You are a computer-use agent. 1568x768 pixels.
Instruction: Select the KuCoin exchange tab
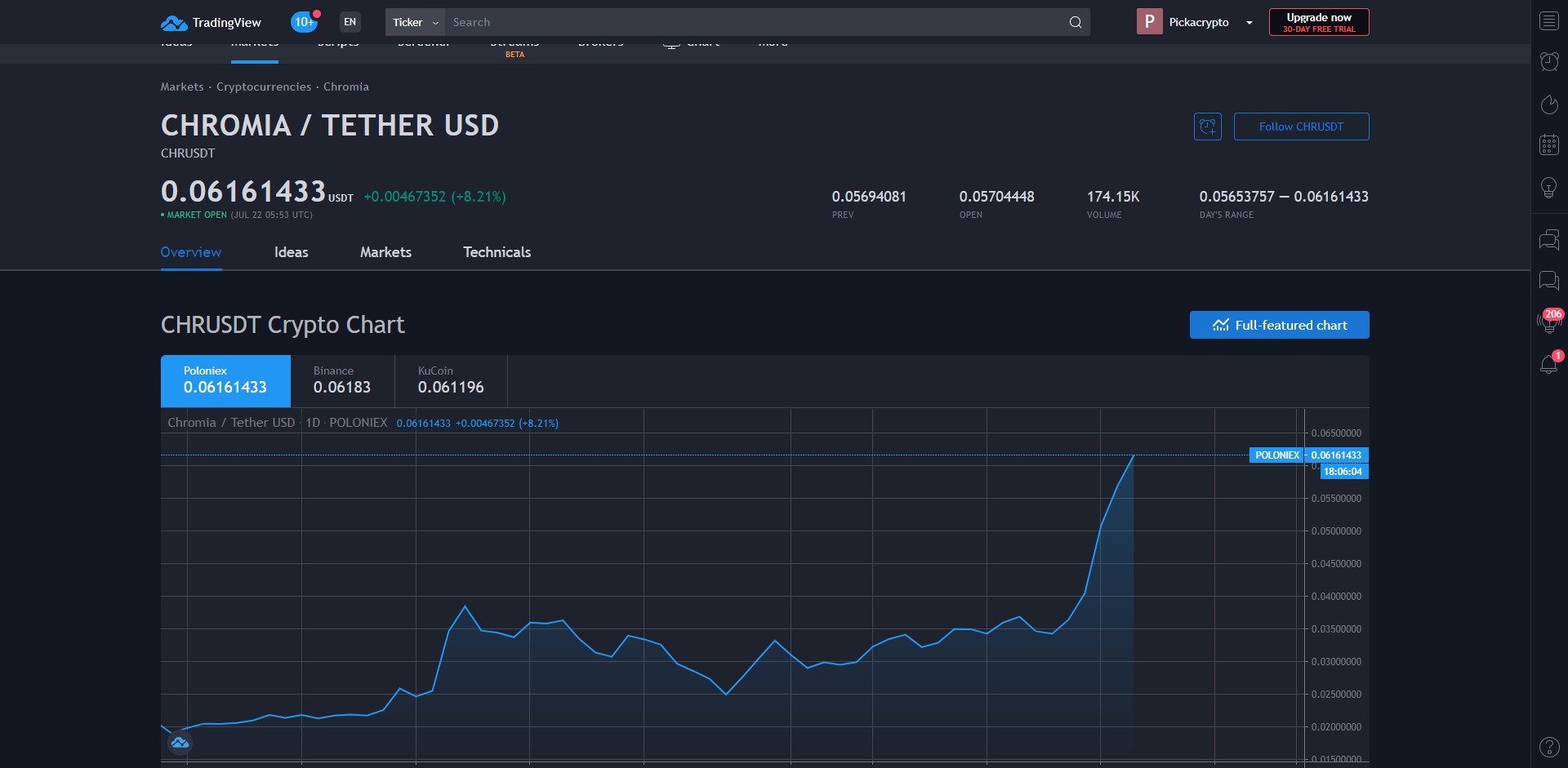[x=451, y=380]
